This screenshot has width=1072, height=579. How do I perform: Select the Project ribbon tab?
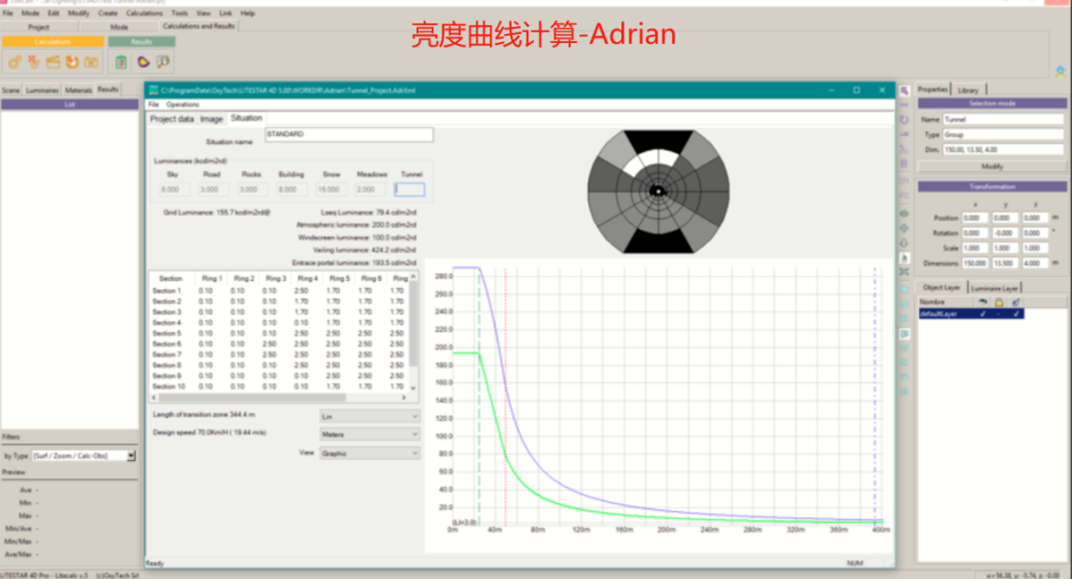38,27
